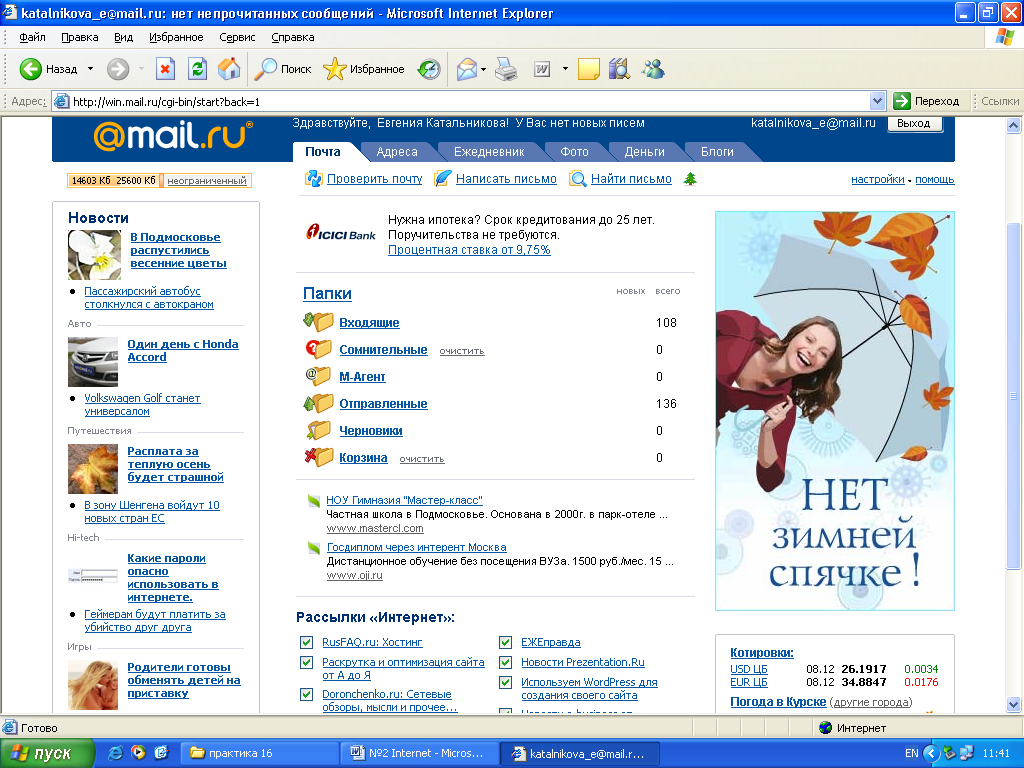Click the Черновики folder icon
This screenshot has height=768, width=1024.
point(318,430)
